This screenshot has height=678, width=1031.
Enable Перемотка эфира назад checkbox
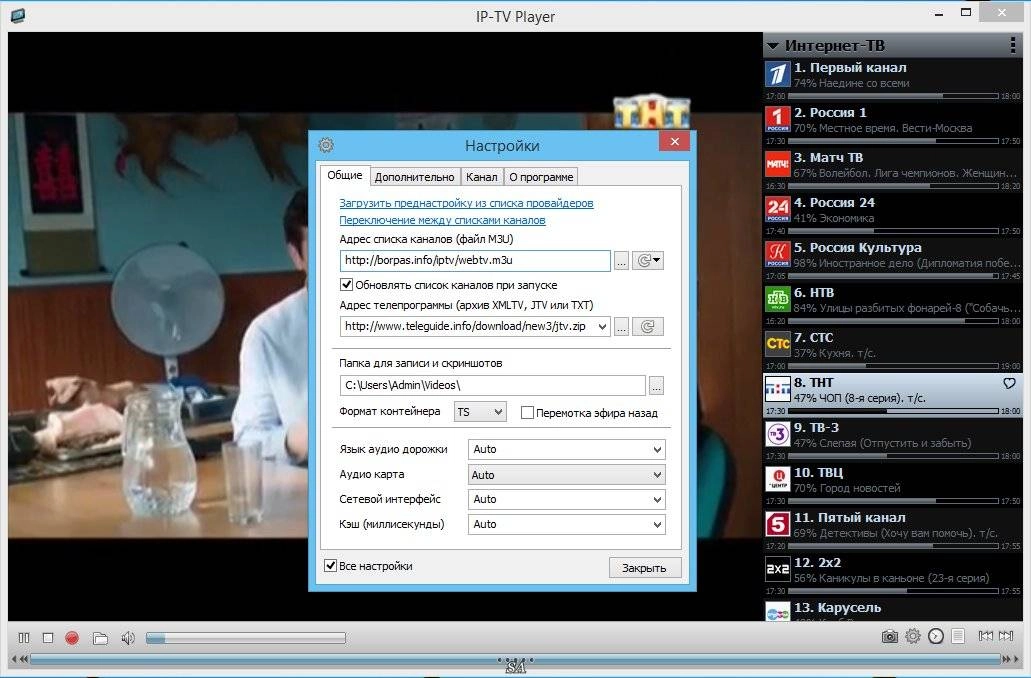[x=527, y=412]
